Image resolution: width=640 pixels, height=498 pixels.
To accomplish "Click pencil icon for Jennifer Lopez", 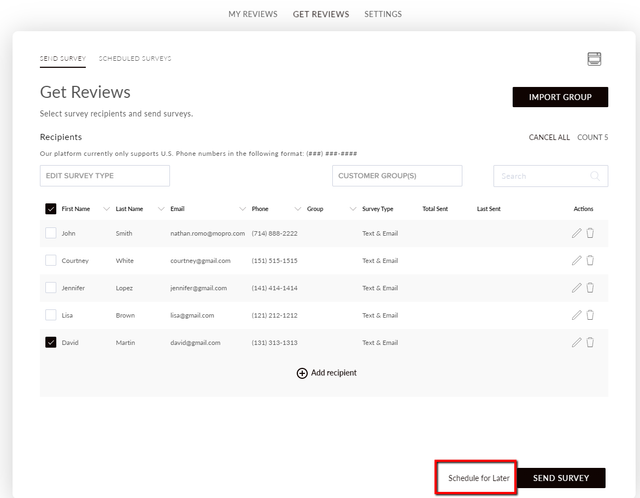I will [x=576, y=288].
